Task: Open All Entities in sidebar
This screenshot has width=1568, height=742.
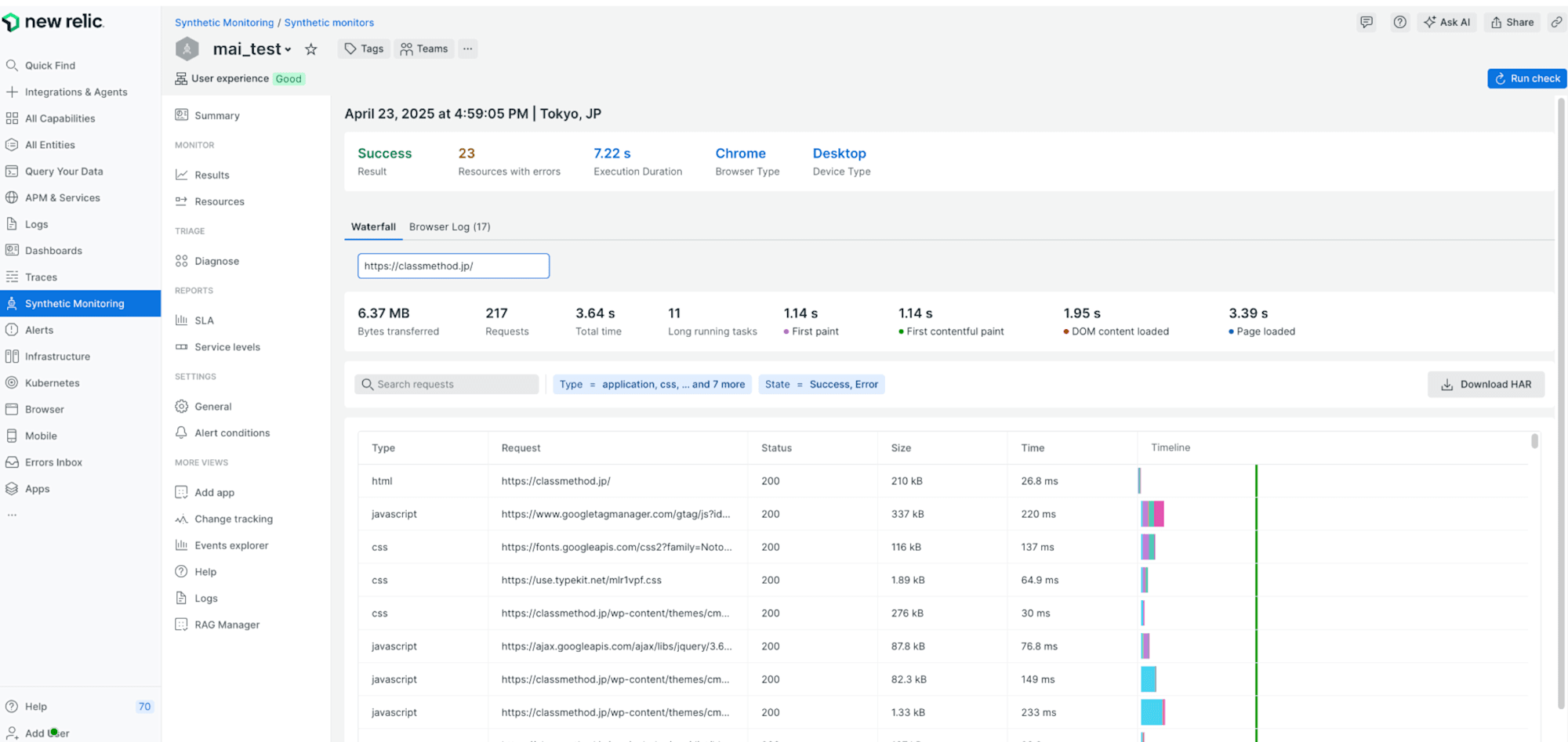Action: [x=49, y=145]
